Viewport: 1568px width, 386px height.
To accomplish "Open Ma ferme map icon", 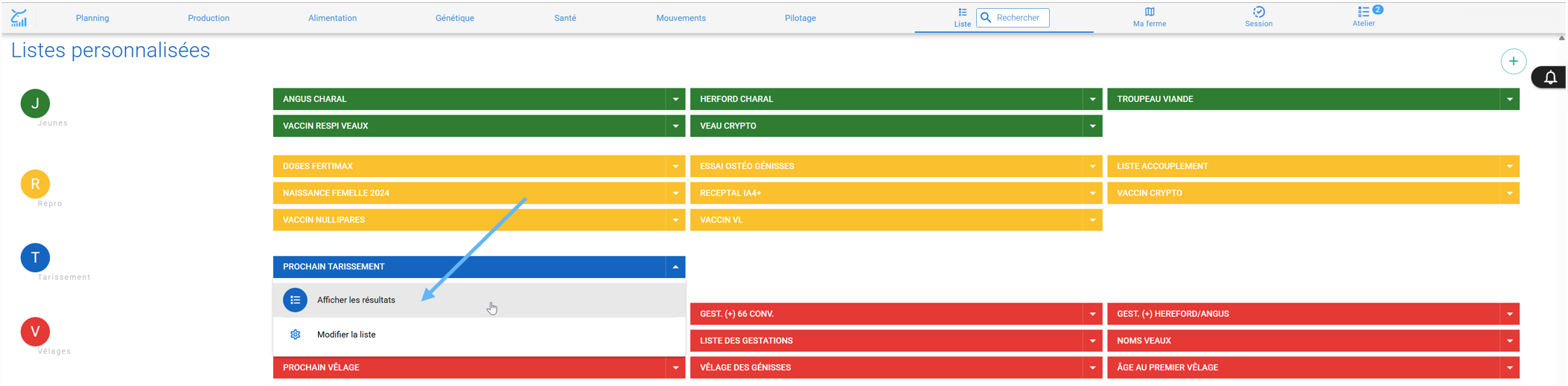I will coord(1150,12).
